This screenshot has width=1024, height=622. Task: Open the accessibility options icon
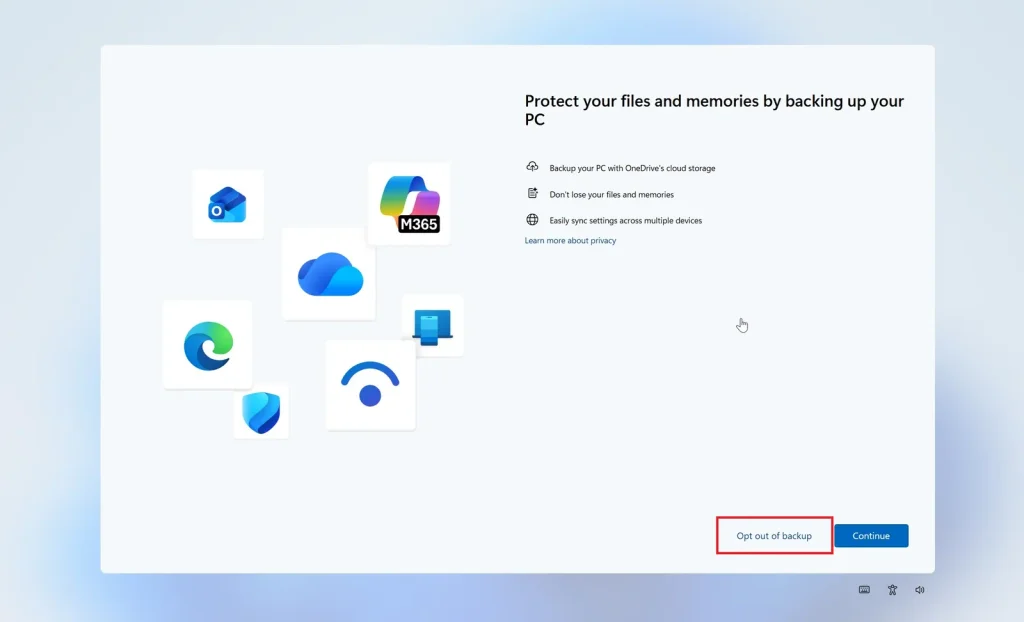point(892,589)
